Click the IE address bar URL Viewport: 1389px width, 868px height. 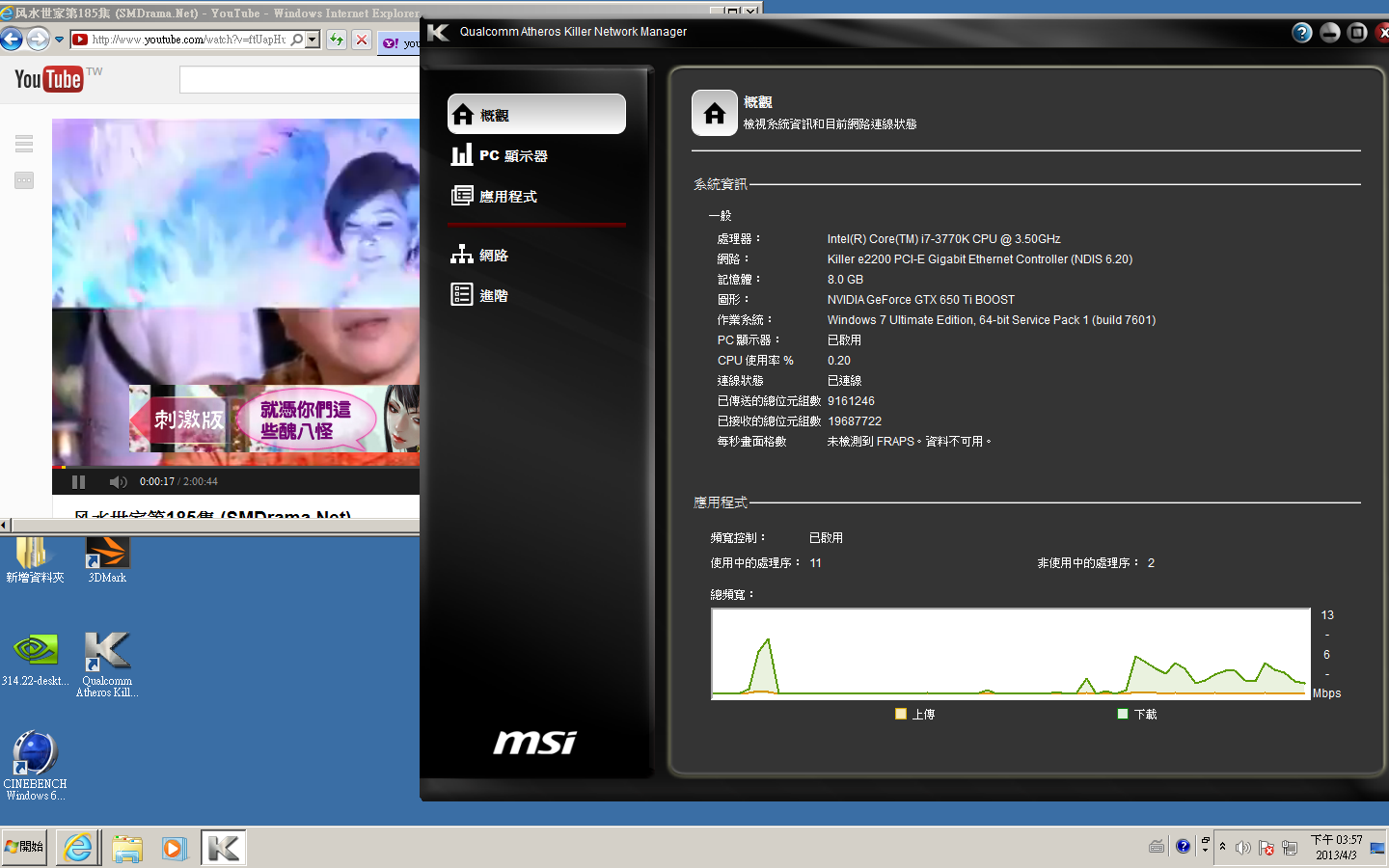point(189,40)
